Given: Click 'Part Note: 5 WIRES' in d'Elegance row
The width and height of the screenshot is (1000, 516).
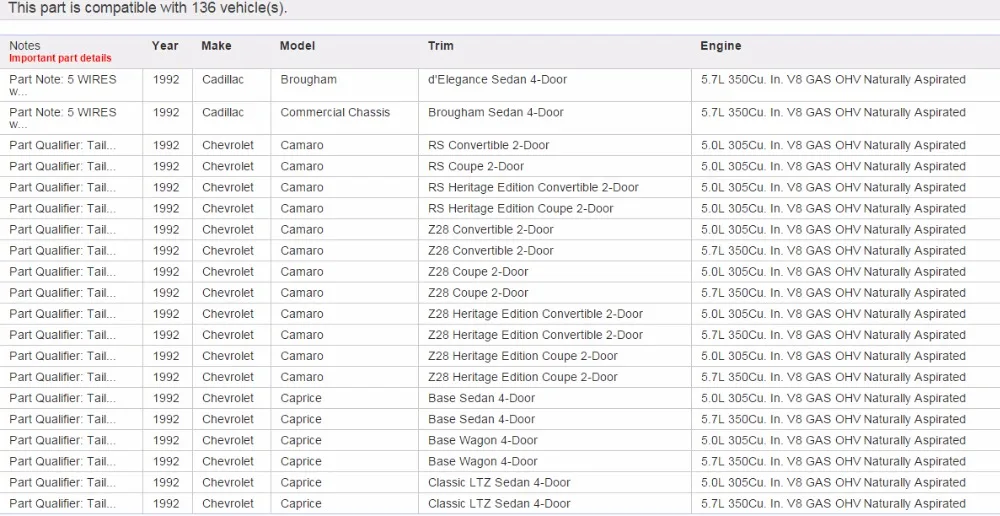Looking at the screenshot, I should tap(63, 80).
